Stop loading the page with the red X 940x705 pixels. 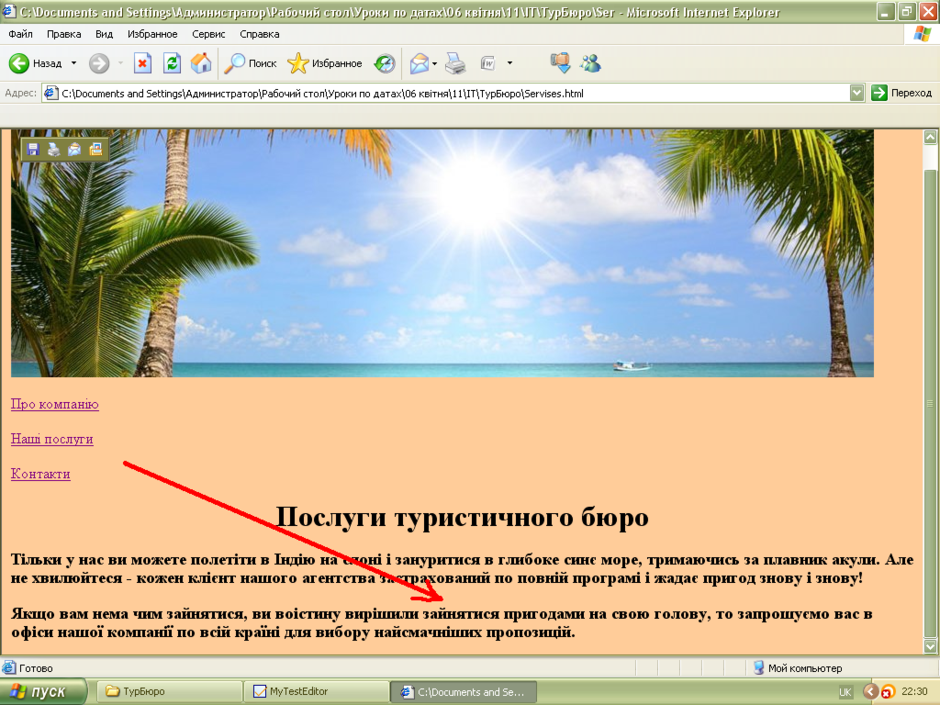click(142, 63)
